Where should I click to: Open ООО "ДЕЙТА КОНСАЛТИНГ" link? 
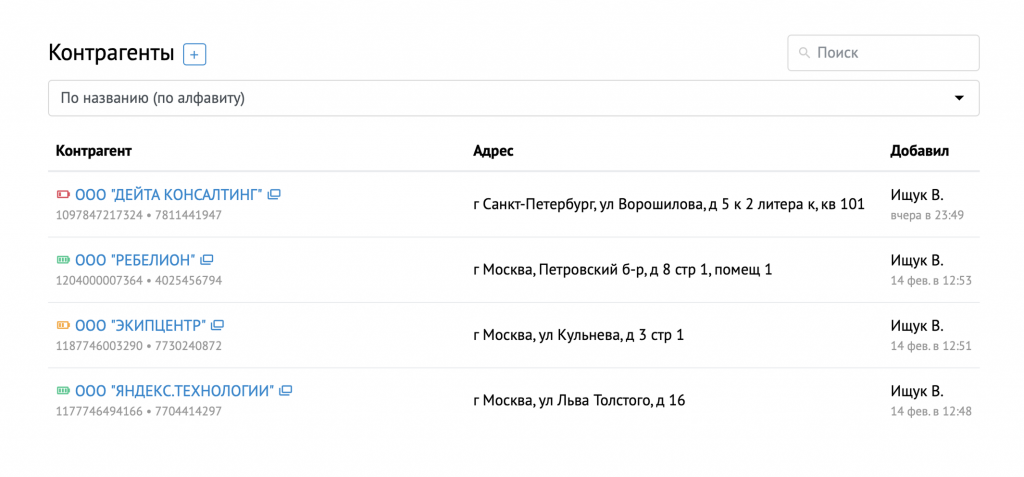point(168,194)
